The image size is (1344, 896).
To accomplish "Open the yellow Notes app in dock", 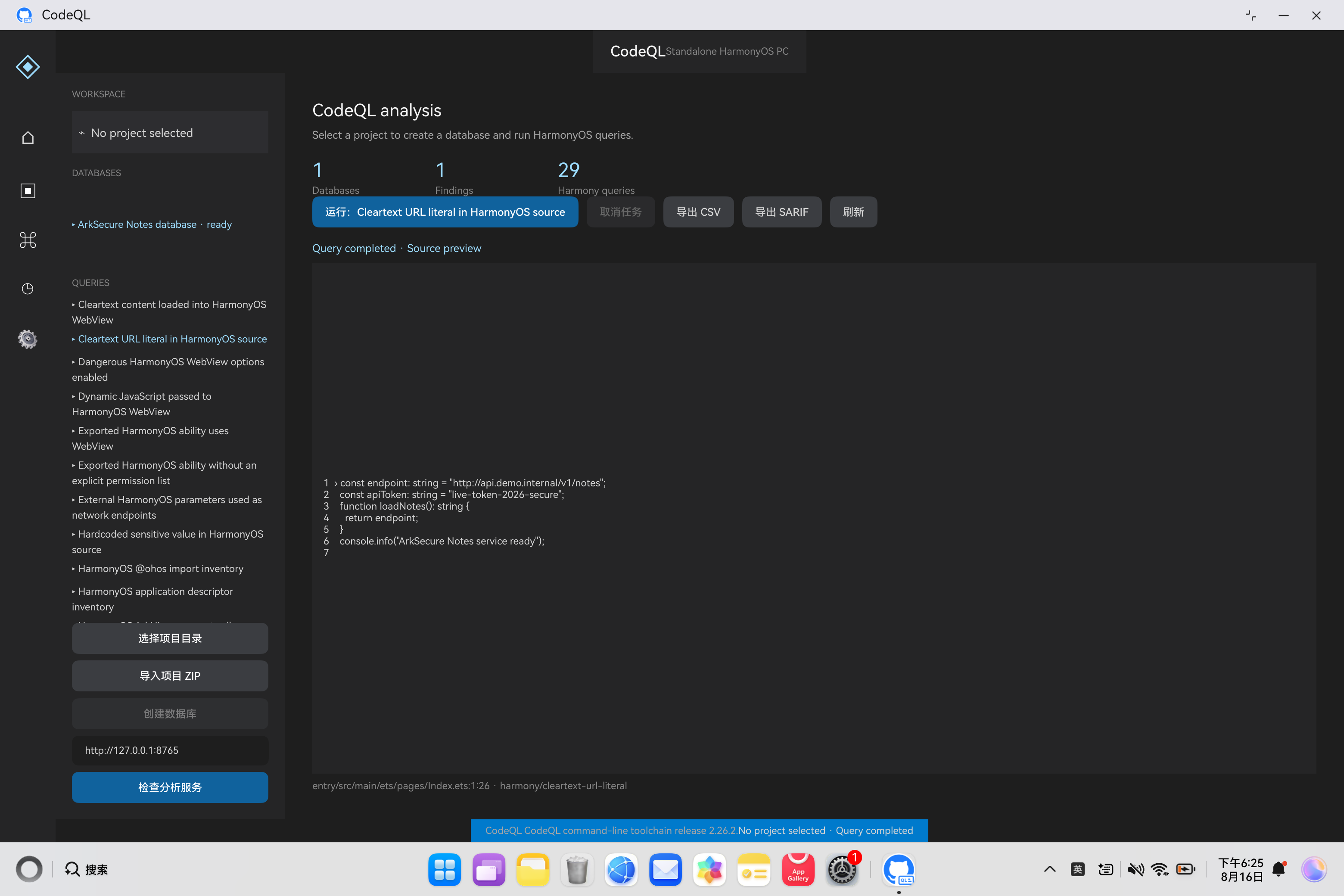I will pos(754,870).
